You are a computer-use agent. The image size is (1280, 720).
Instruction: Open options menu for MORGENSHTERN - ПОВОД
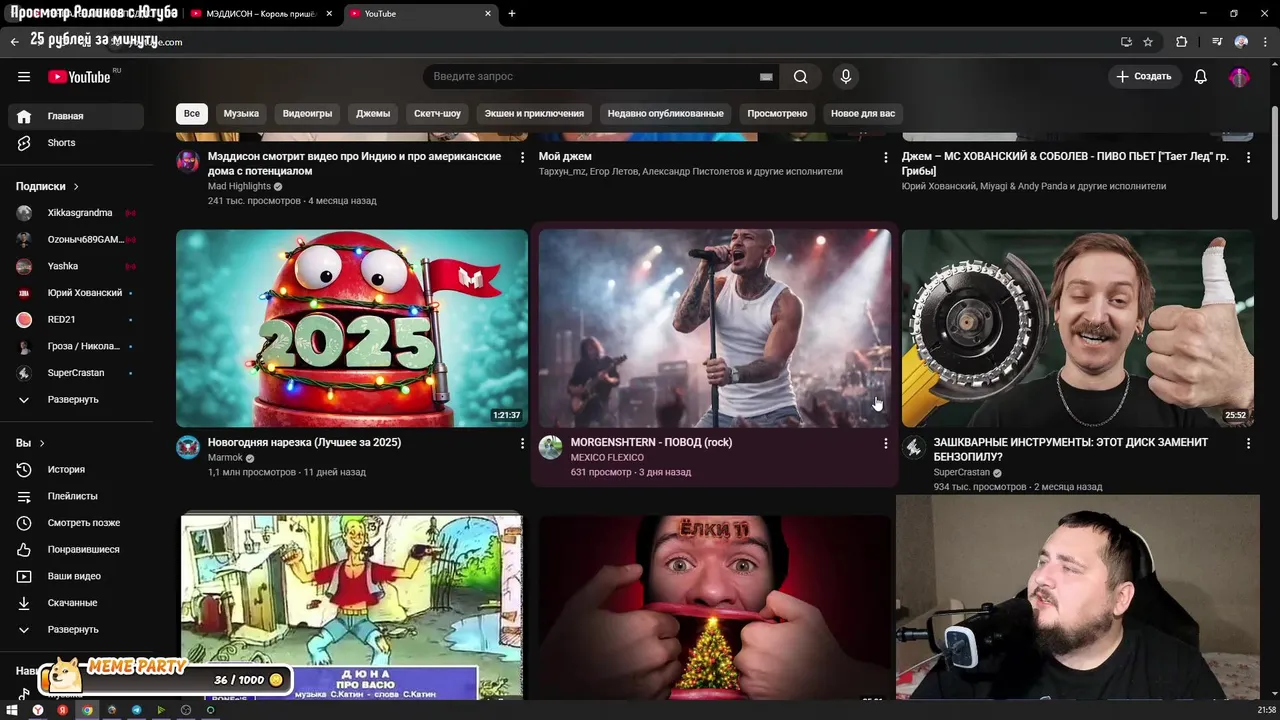[x=885, y=443]
